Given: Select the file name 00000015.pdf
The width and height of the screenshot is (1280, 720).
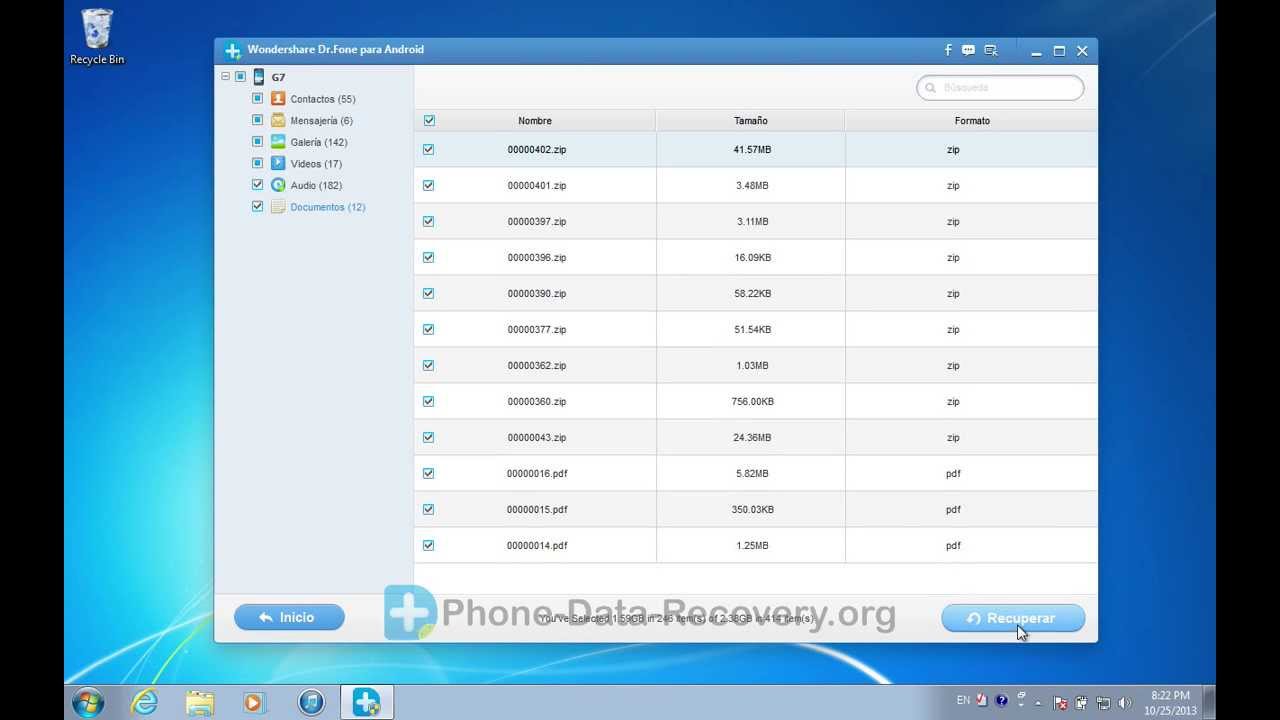Looking at the screenshot, I should click(537, 510).
